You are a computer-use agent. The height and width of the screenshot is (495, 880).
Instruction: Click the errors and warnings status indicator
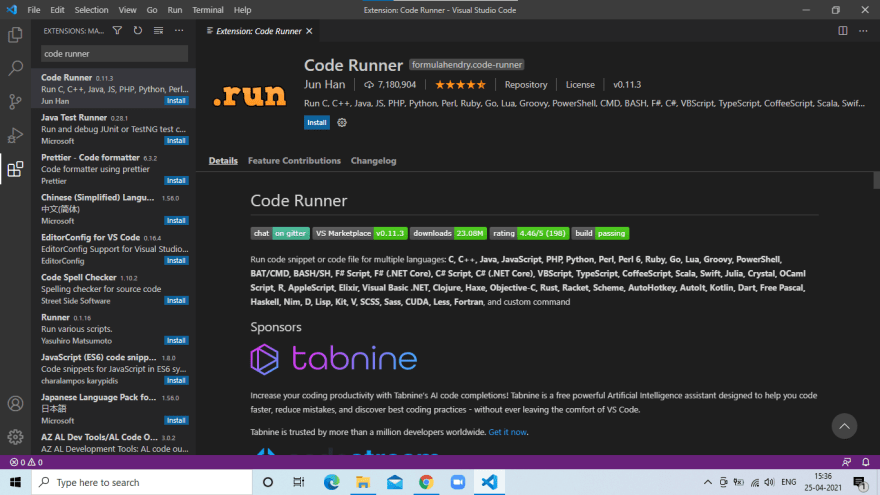coord(26,462)
